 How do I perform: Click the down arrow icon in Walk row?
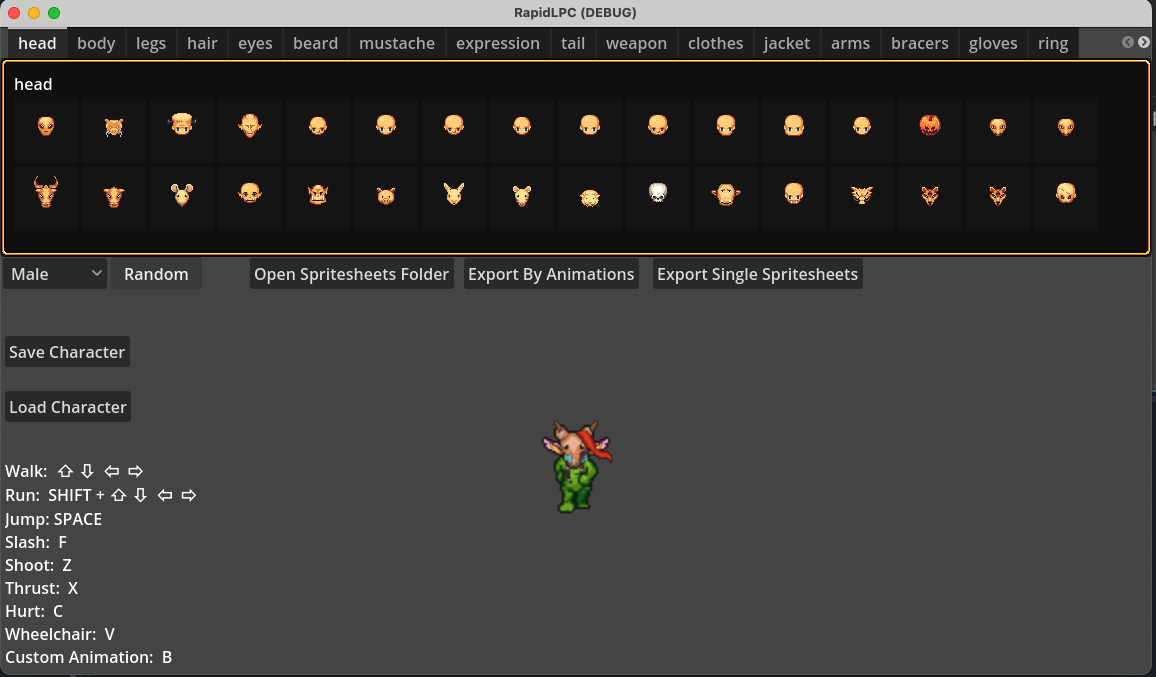pos(87,471)
